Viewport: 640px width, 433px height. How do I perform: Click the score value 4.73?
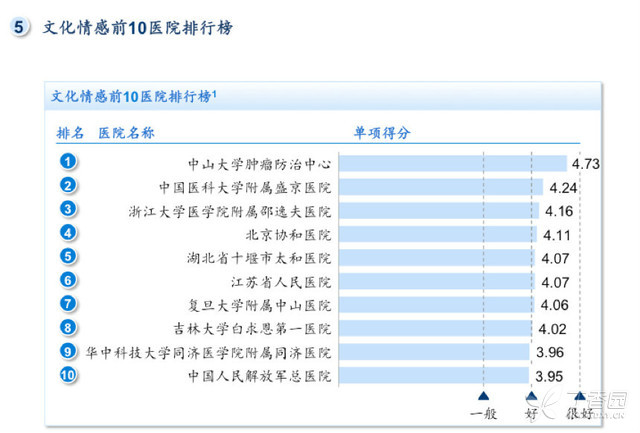[x=586, y=164]
